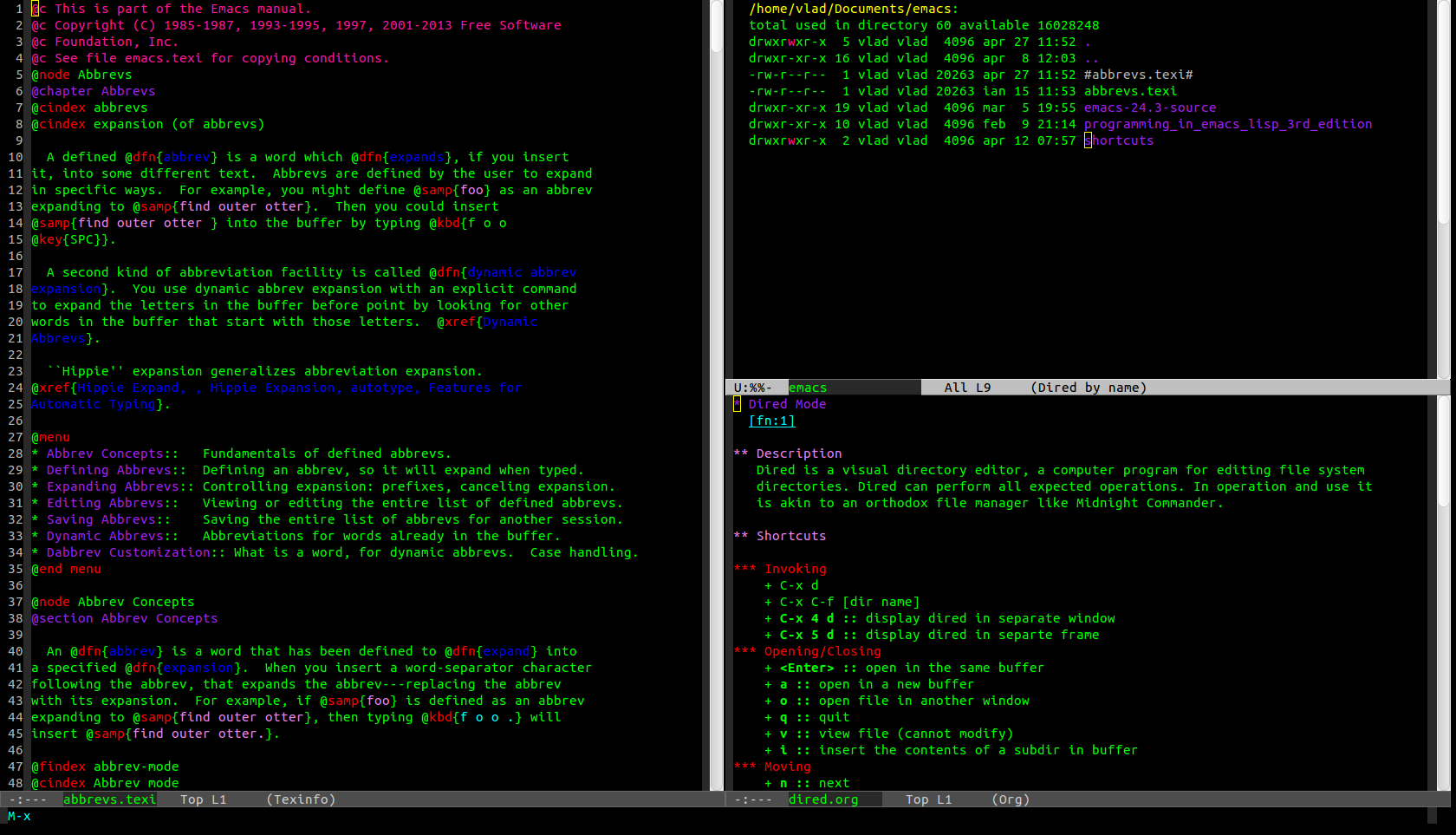Open programming_in_emacs_lisp_3rd_edition directory entry
The width and height of the screenshot is (1456, 835).
click(1227, 124)
